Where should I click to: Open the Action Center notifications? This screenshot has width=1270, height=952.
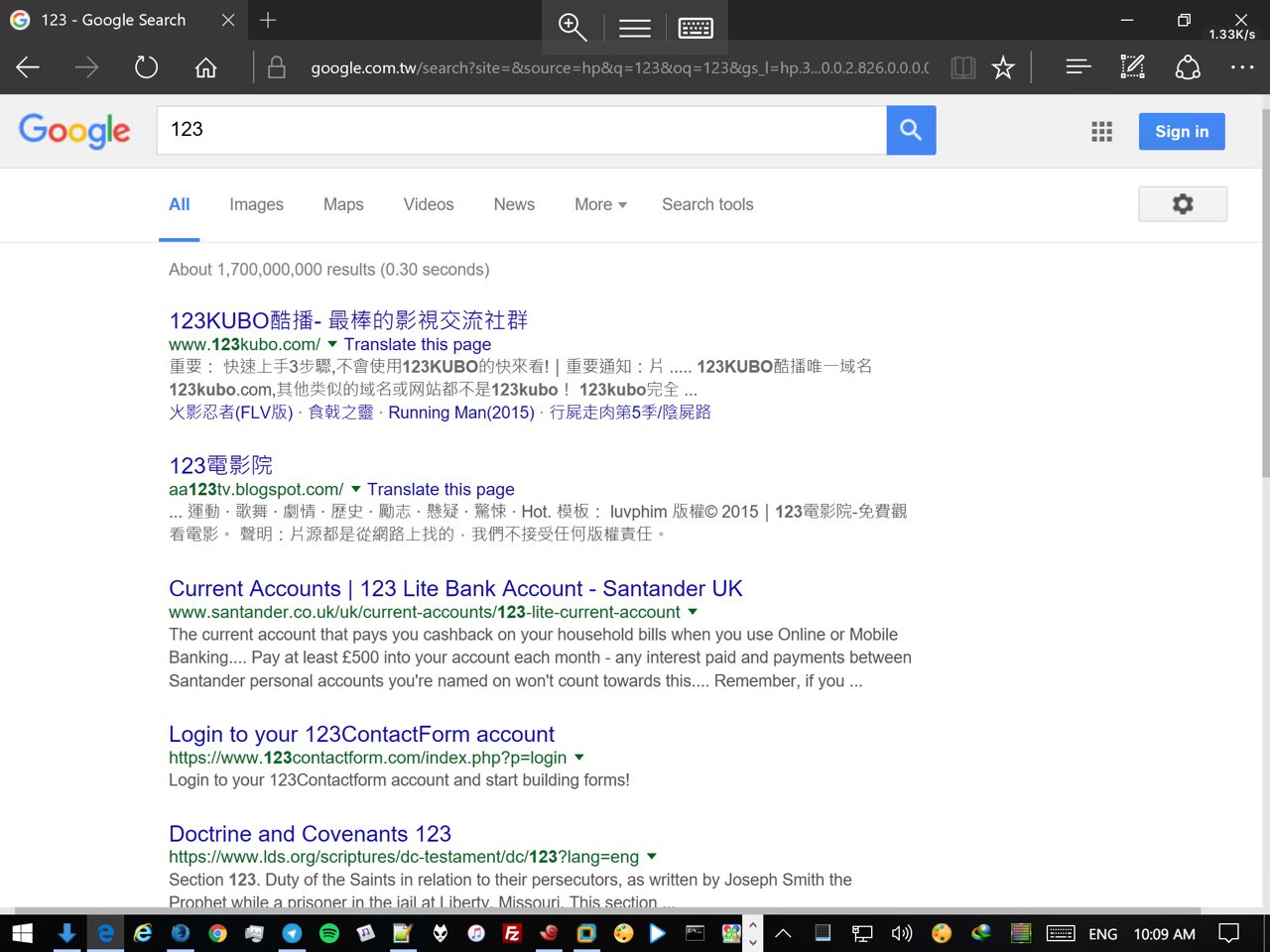click(1229, 933)
